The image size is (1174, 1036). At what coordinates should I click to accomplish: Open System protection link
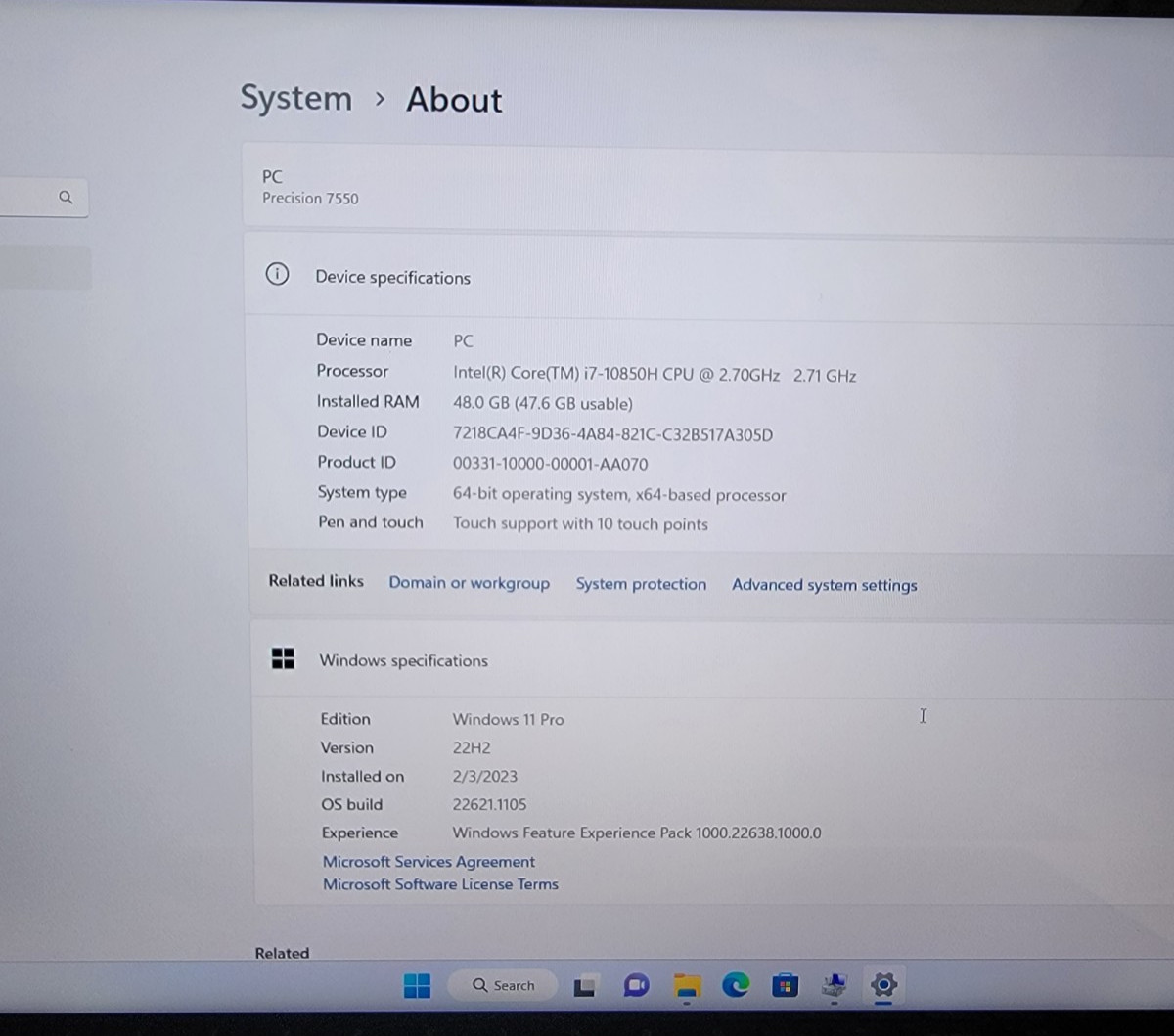coord(641,584)
